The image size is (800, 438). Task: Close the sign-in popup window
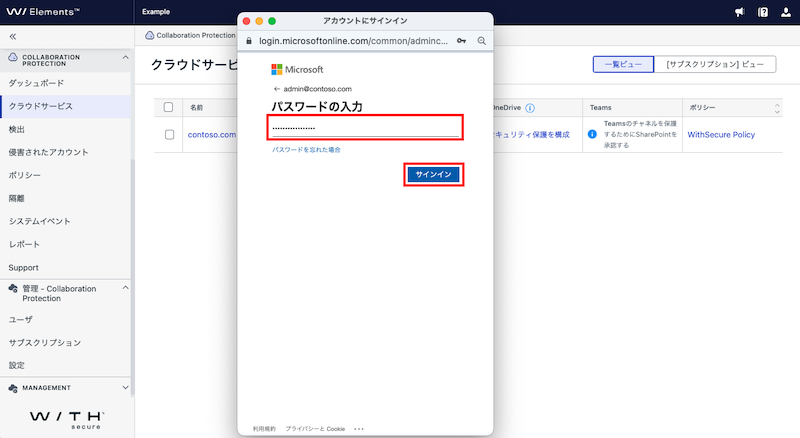[x=246, y=21]
